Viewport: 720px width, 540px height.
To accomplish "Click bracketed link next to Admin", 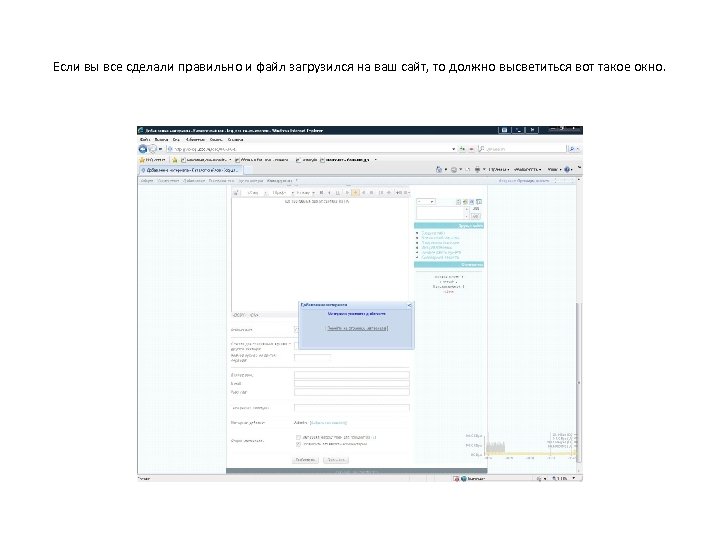I will pos(328,422).
